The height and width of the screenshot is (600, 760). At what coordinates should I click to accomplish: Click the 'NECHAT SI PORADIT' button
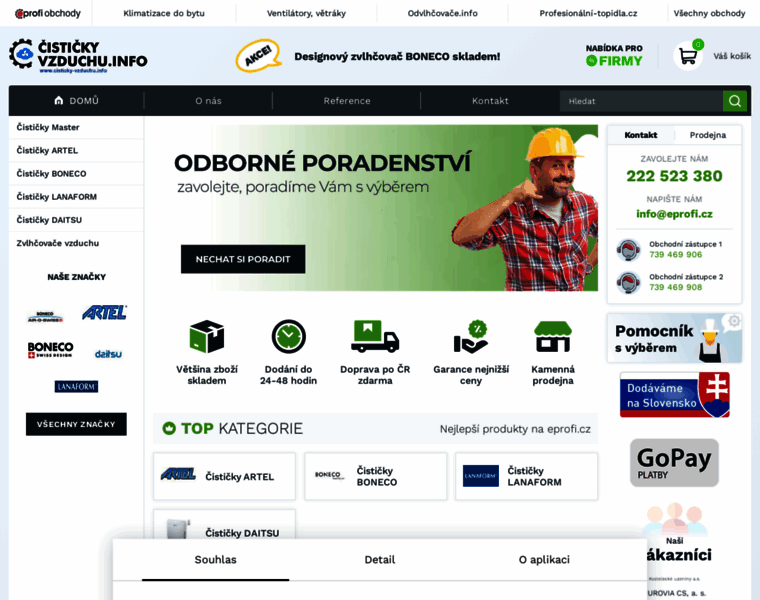click(x=243, y=259)
